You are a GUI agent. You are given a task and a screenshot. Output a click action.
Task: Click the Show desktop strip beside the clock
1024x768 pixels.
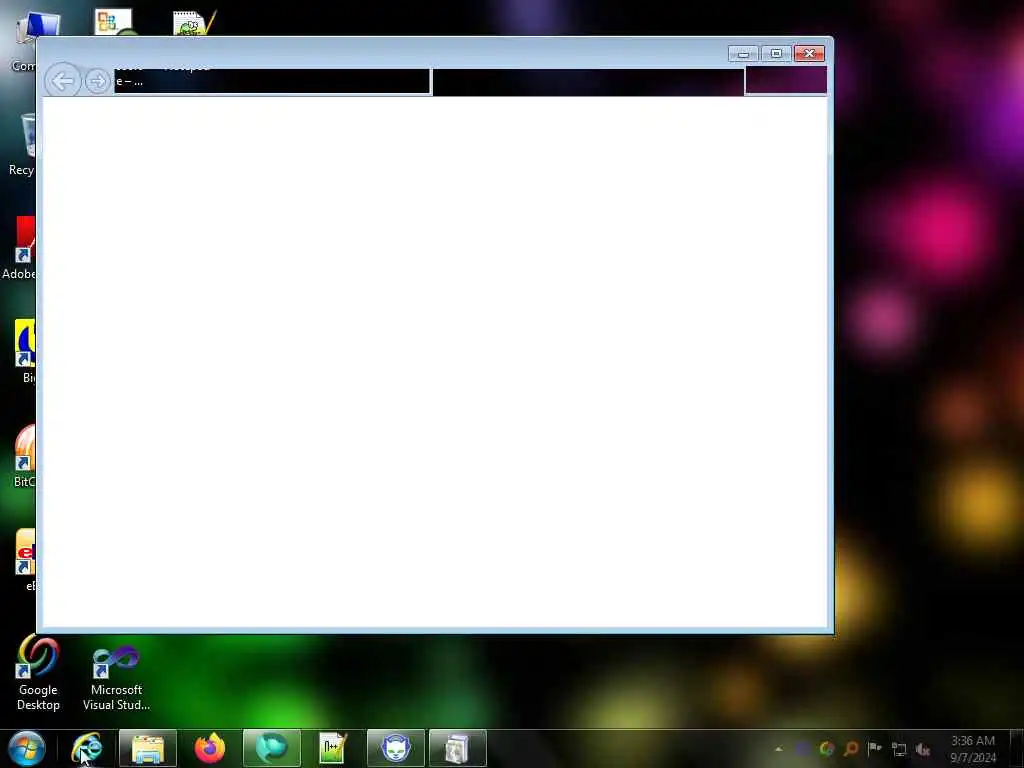pos(1017,748)
